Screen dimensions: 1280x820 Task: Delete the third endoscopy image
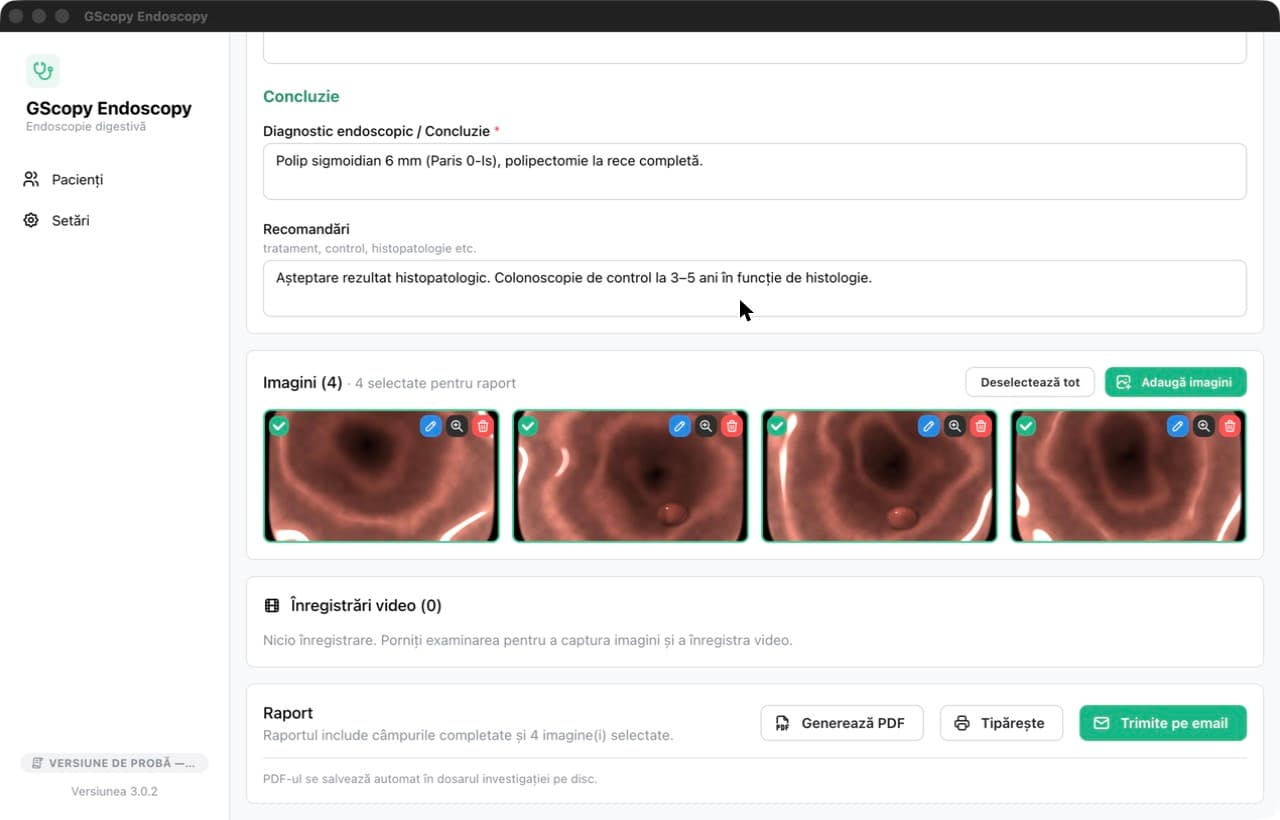point(981,426)
